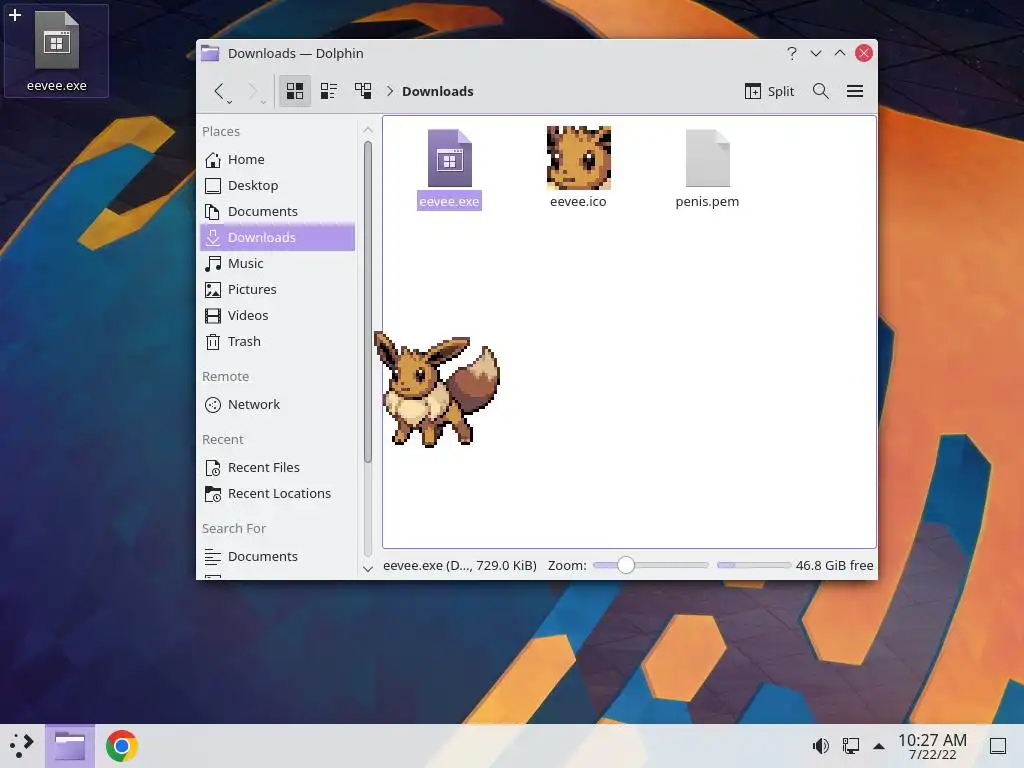Image resolution: width=1024 pixels, height=768 pixels.
Task: Click the Videos film icon
Action: pos(213,315)
